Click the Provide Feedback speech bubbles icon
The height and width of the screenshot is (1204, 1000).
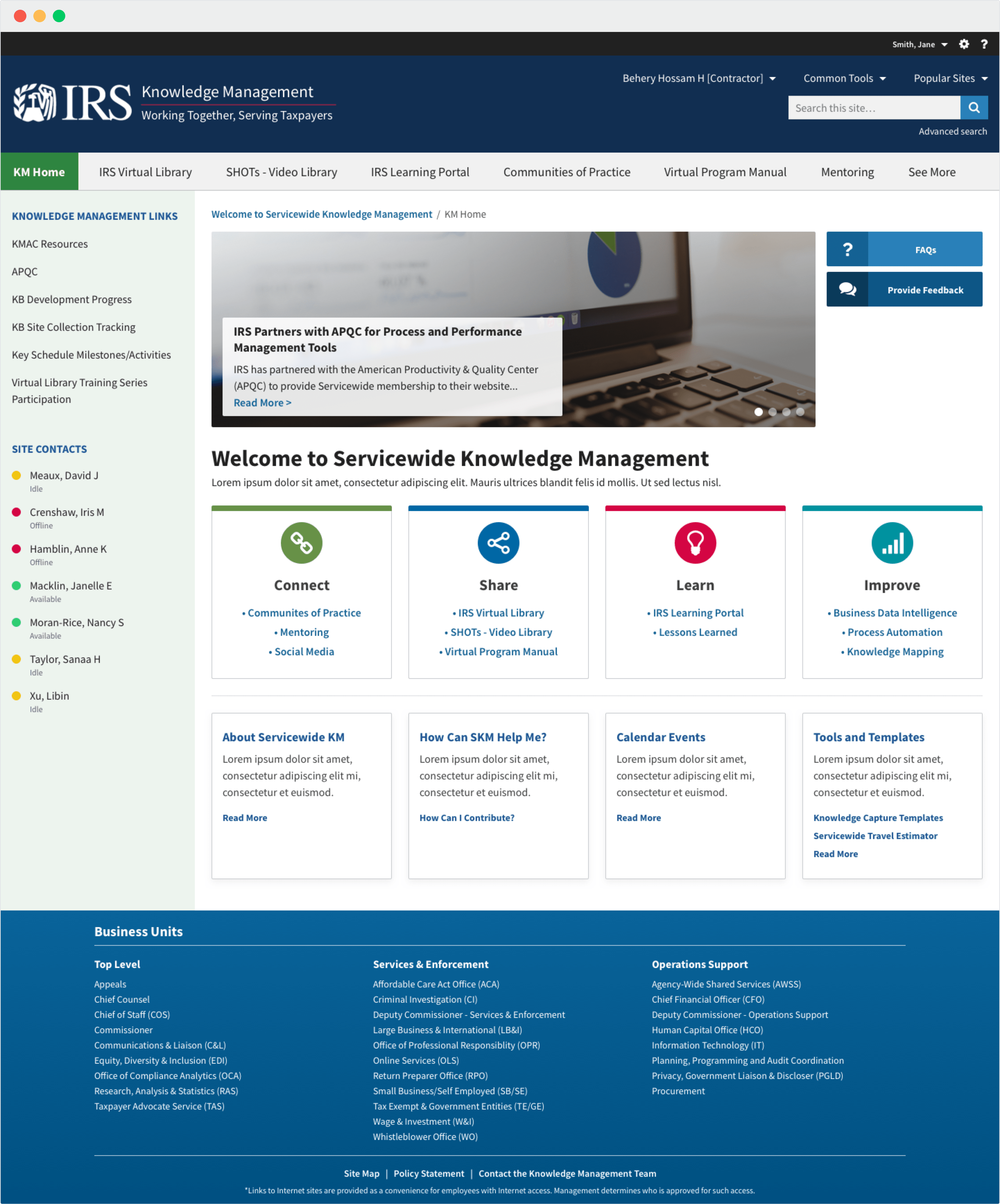(848, 290)
